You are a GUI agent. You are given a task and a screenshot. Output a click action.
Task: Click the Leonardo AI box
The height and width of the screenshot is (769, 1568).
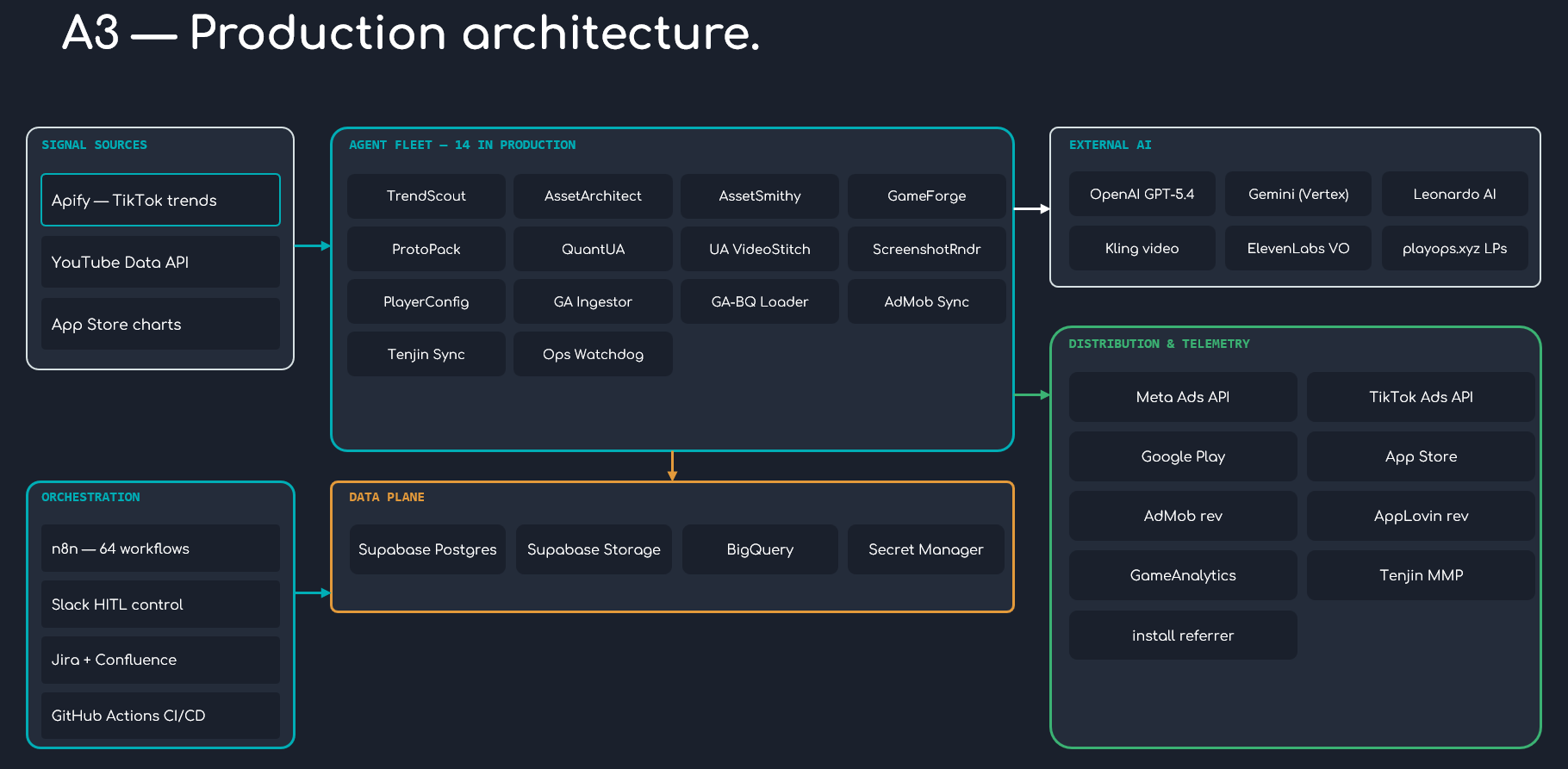[1454, 194]
